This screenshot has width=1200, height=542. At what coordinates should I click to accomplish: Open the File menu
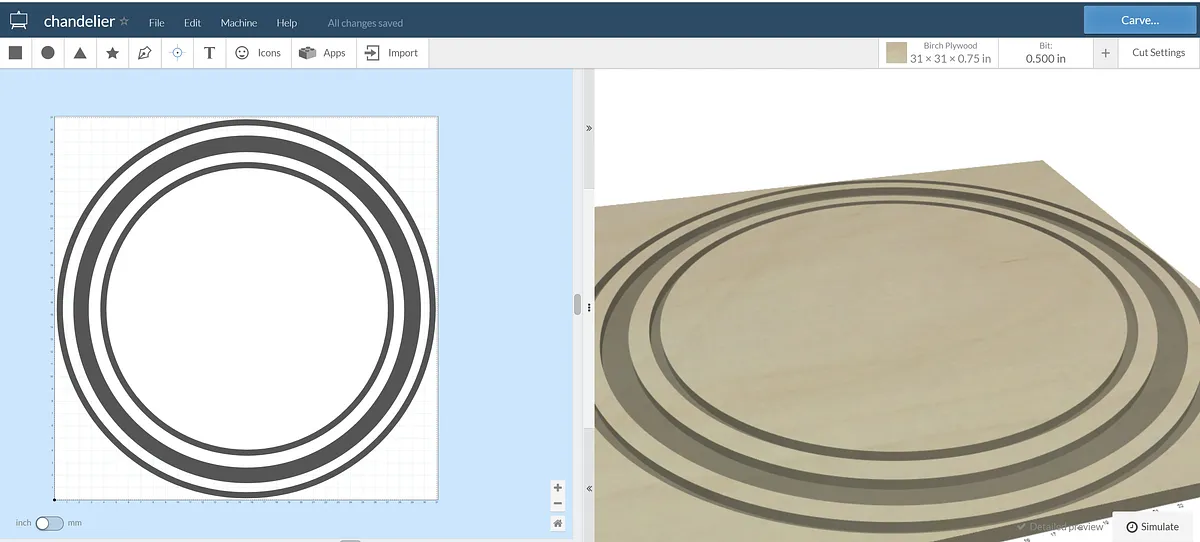157,23
